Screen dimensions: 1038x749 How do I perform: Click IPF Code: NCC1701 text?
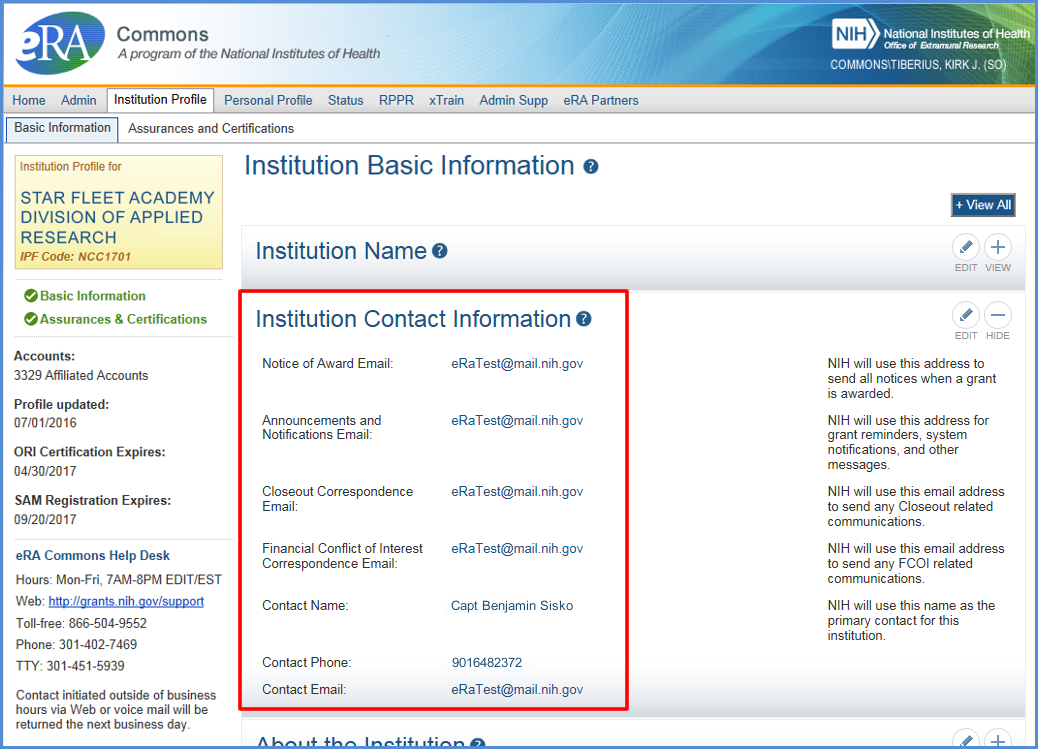pos(75,257)
